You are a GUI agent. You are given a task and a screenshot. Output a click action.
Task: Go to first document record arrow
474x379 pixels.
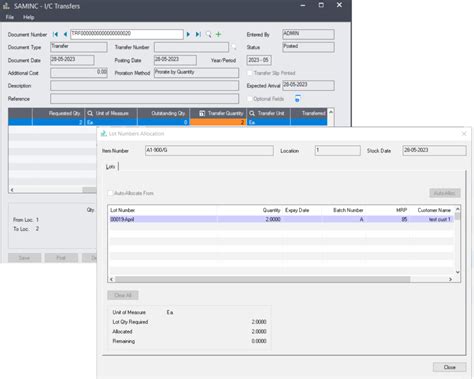click(55, 34)
